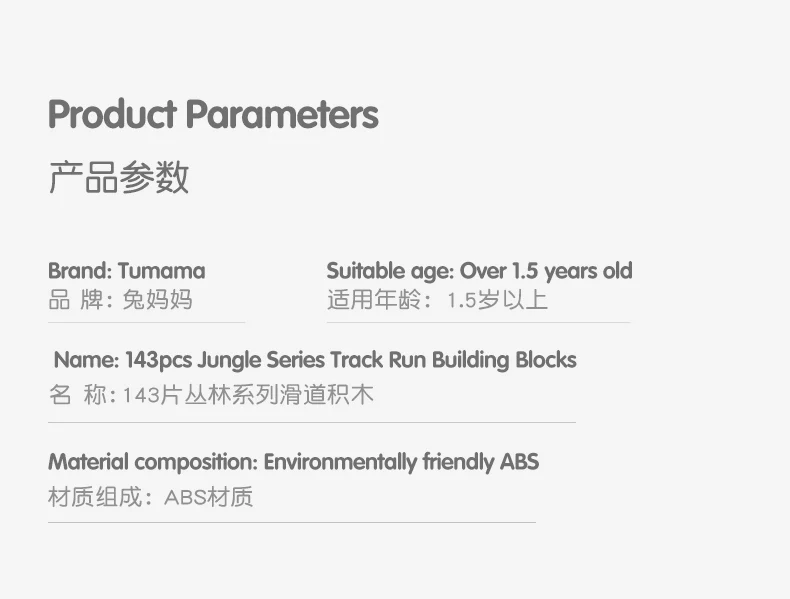The width and height of the screenshot is (790, 599).
Task: Click the Chinese title 产品参数
Action: [119, 177]
